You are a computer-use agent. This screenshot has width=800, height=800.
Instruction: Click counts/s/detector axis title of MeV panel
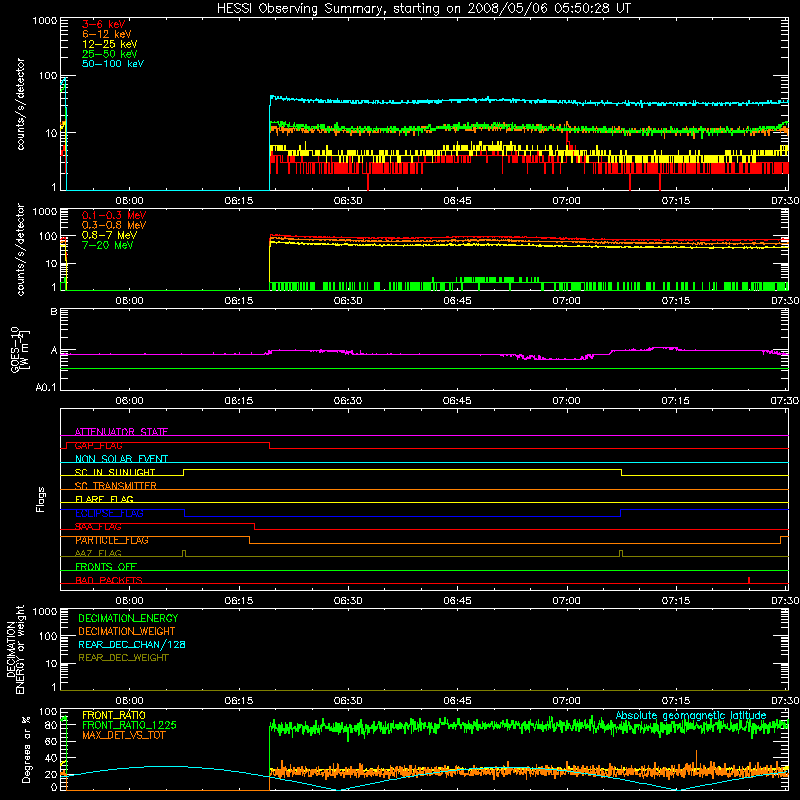(x=20, y=249)
